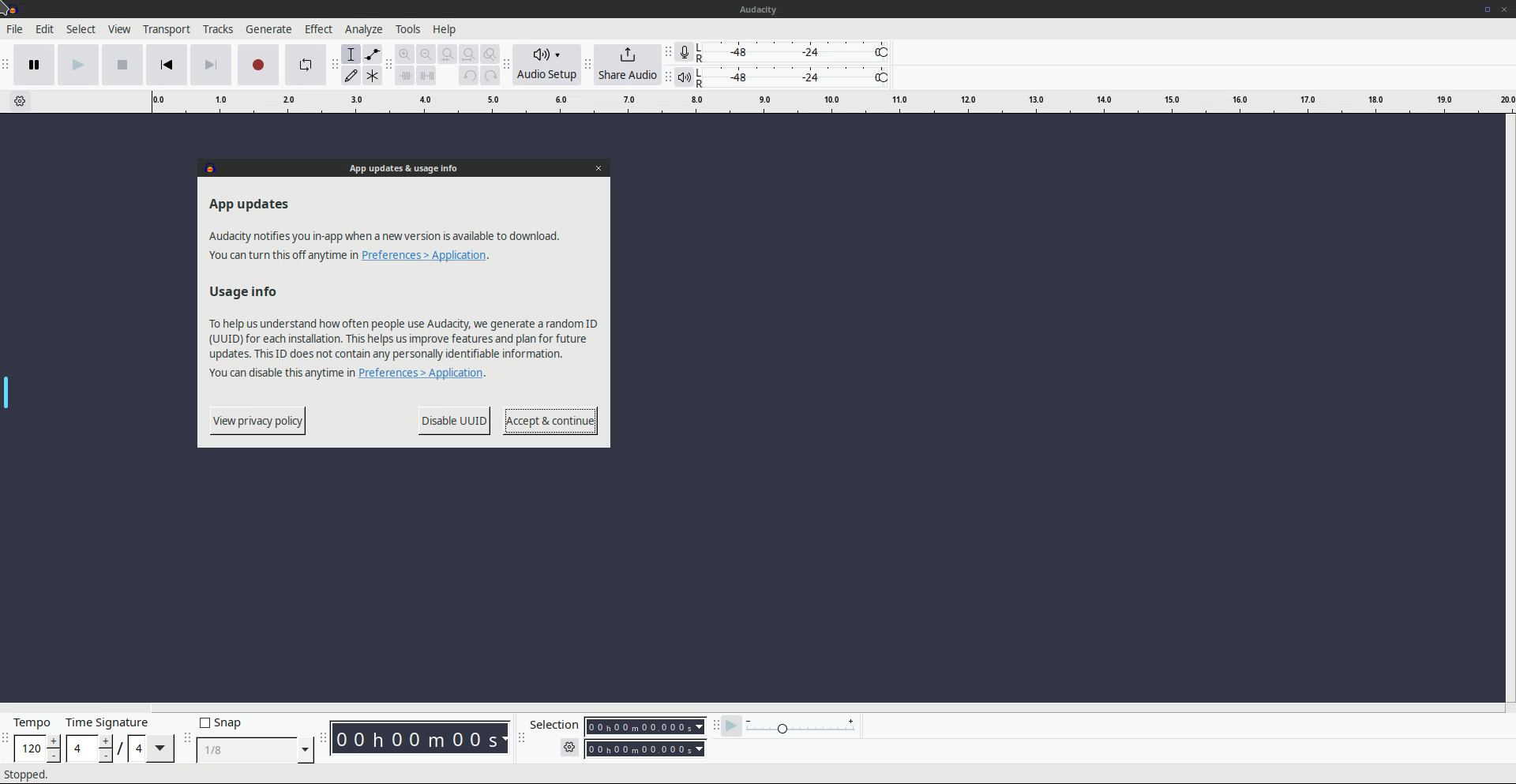Select the Selection I-beam tool
The width and height of the screenshot is (1516, 784).
click(x=351, y=54)
